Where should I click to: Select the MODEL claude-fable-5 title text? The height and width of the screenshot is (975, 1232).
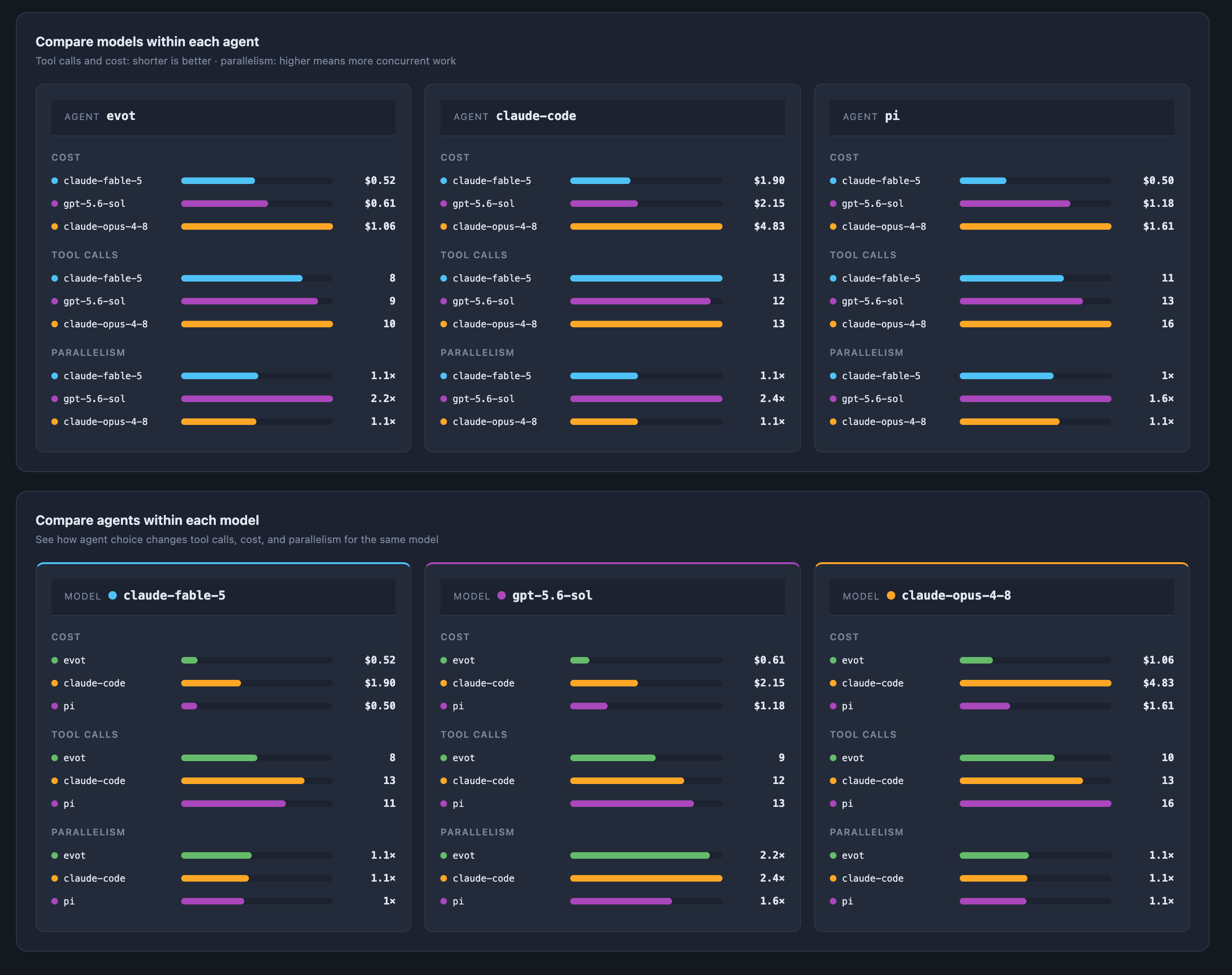tap(174, 595)
